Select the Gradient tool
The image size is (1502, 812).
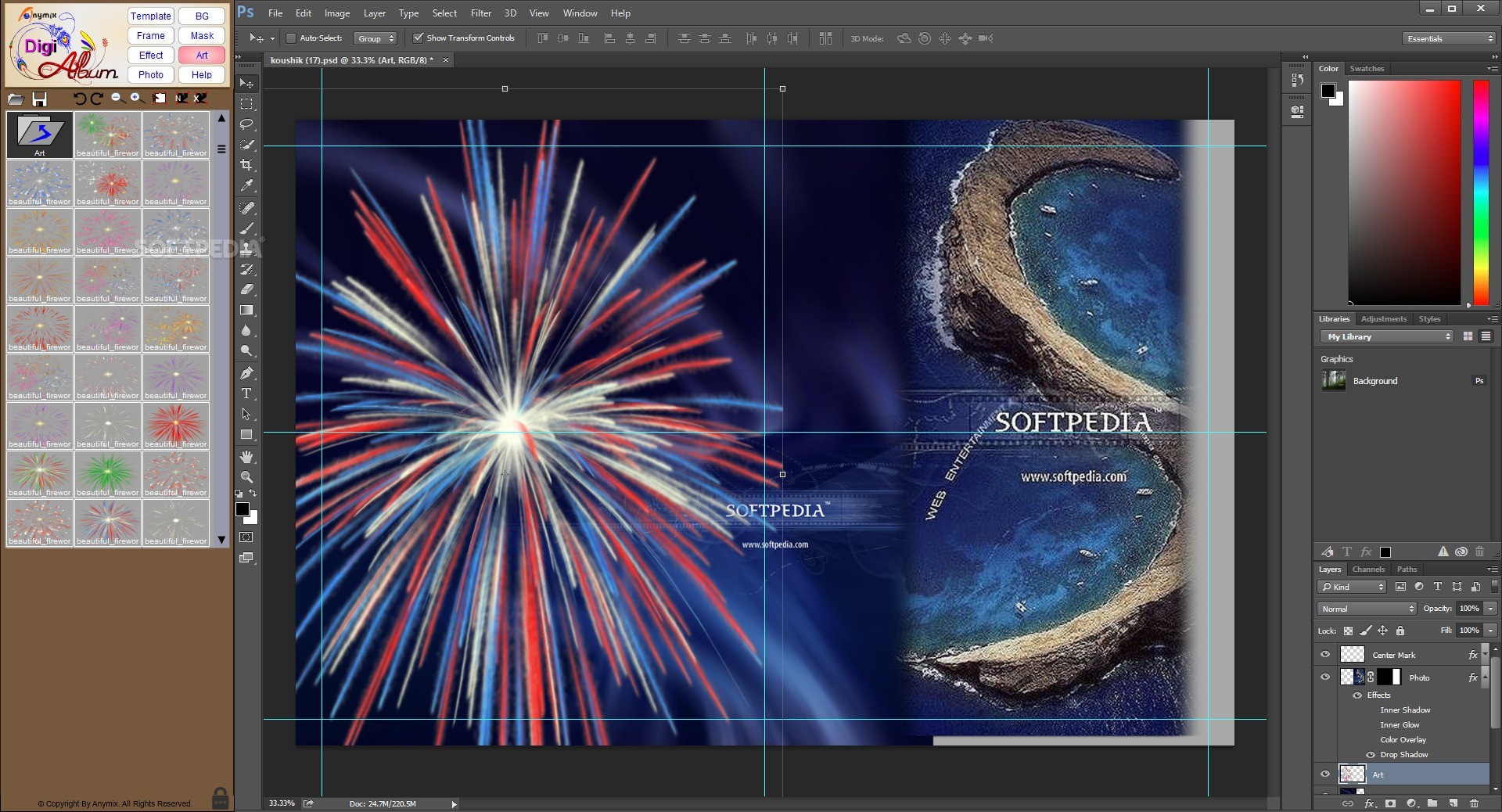[x=246, y=310]
